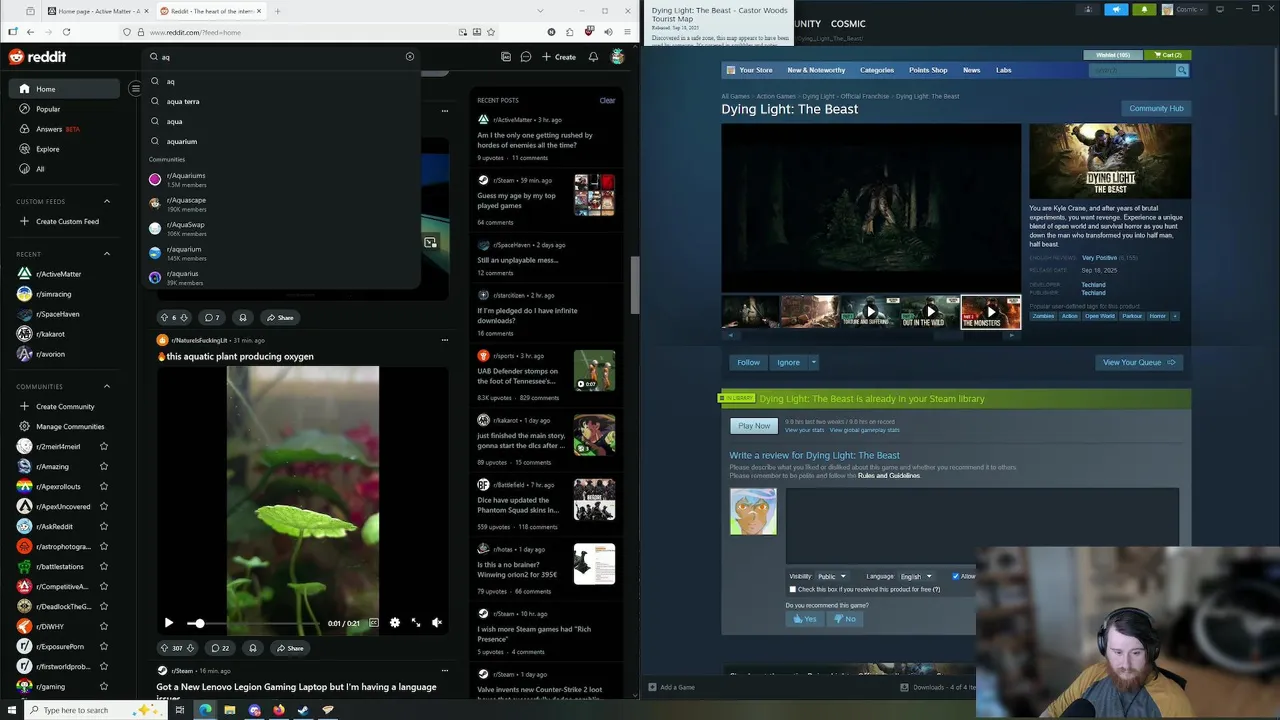Open Reddit ads icon beside chat
1280x720 pixels.
click(506, 57)
